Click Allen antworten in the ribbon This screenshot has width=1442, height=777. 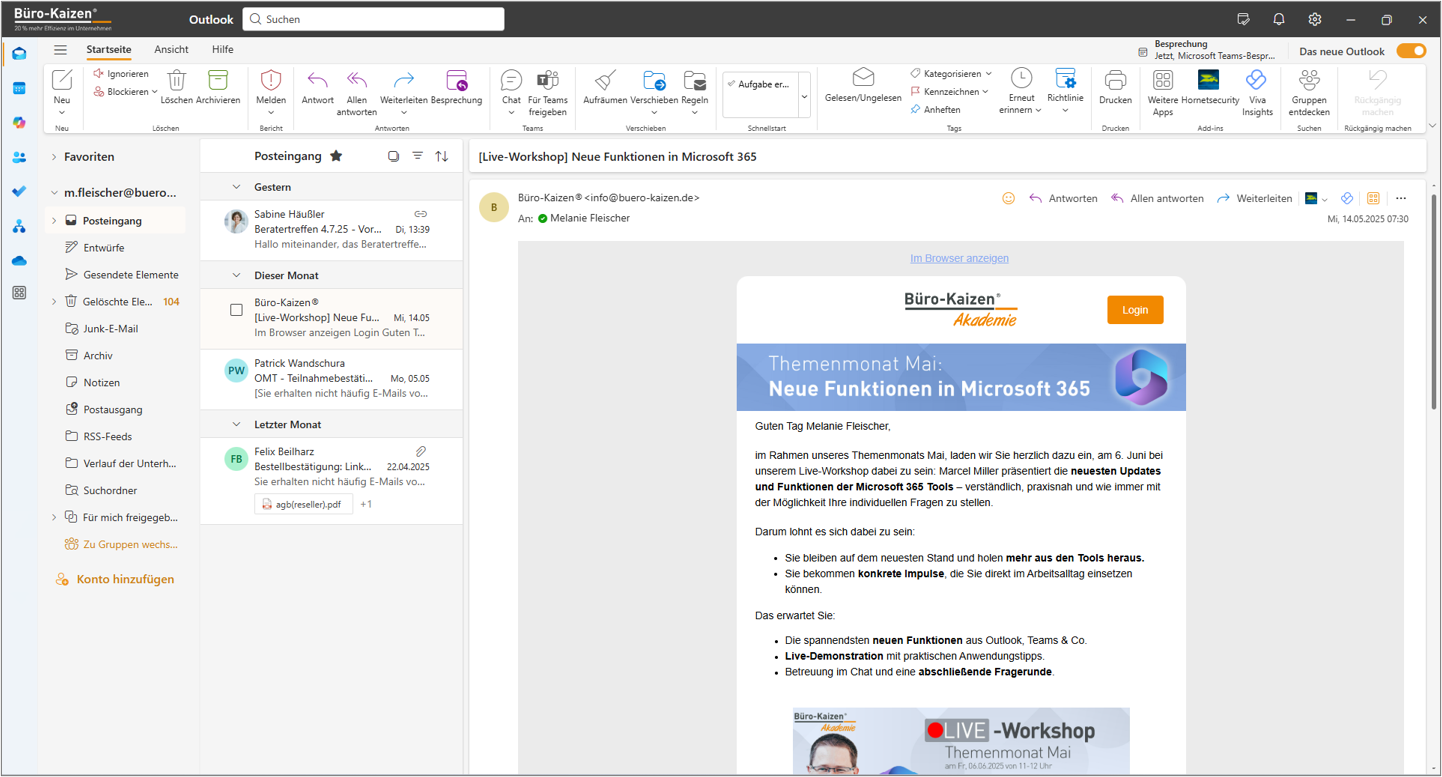[x=357, y=92]
